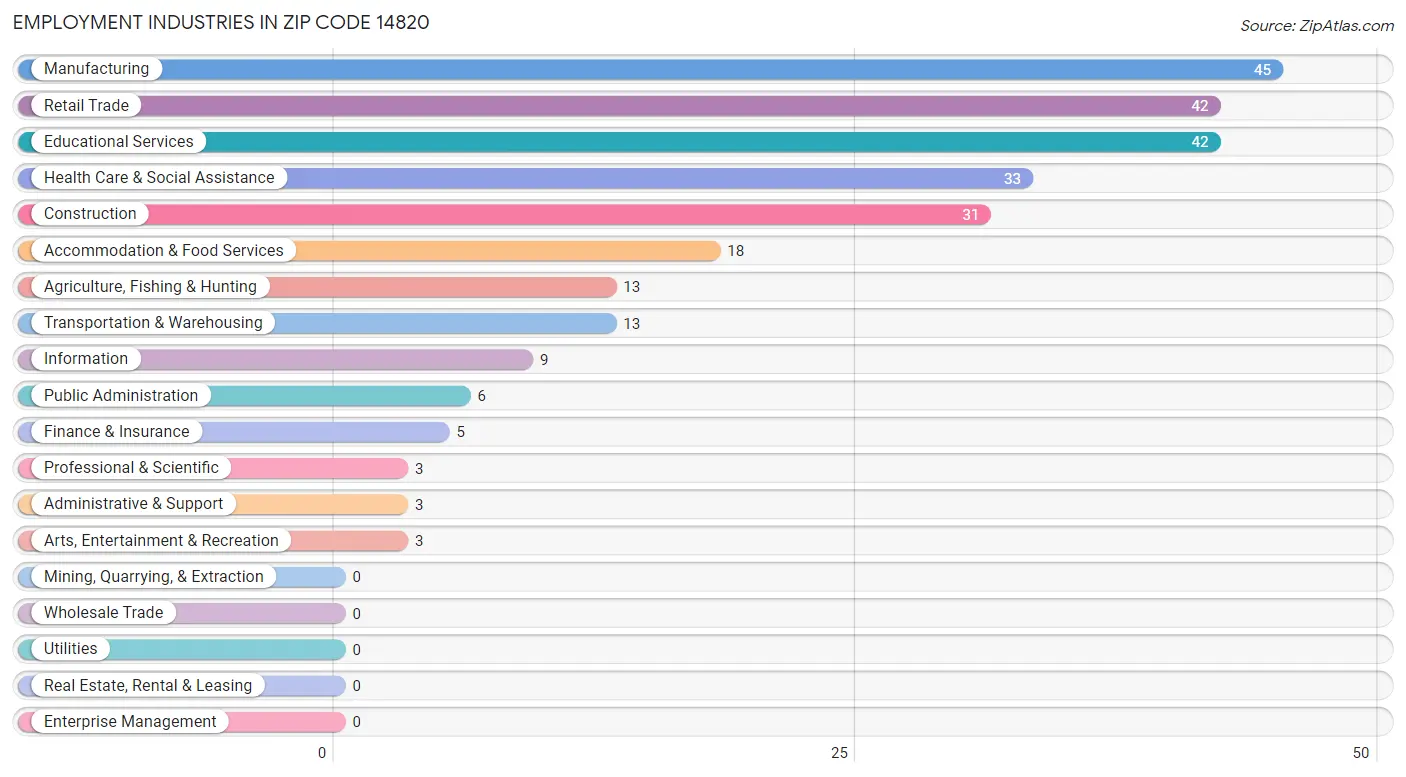Image resolution: width=1406 pixels, height=777 pixels.
Task: Click the Mining value 0
Action: point(356,577)
